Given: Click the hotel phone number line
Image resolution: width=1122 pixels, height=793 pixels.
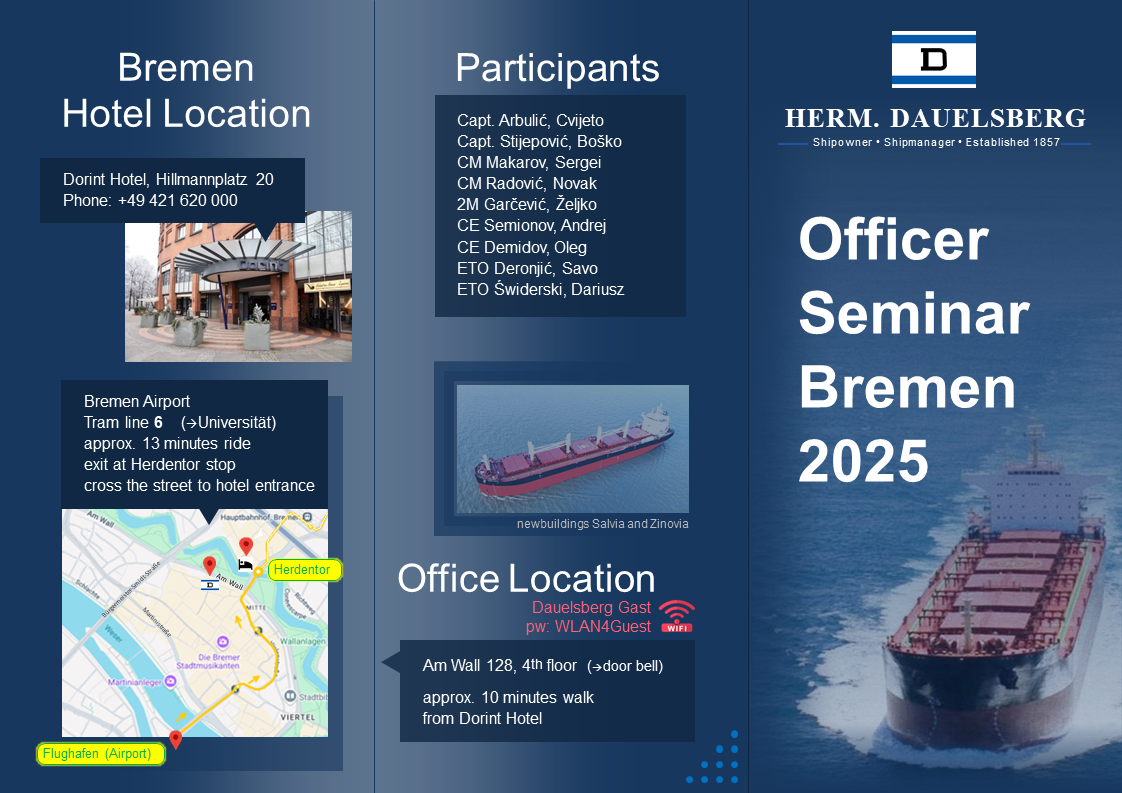Looking at the screenshot, I should coord(150,200).
